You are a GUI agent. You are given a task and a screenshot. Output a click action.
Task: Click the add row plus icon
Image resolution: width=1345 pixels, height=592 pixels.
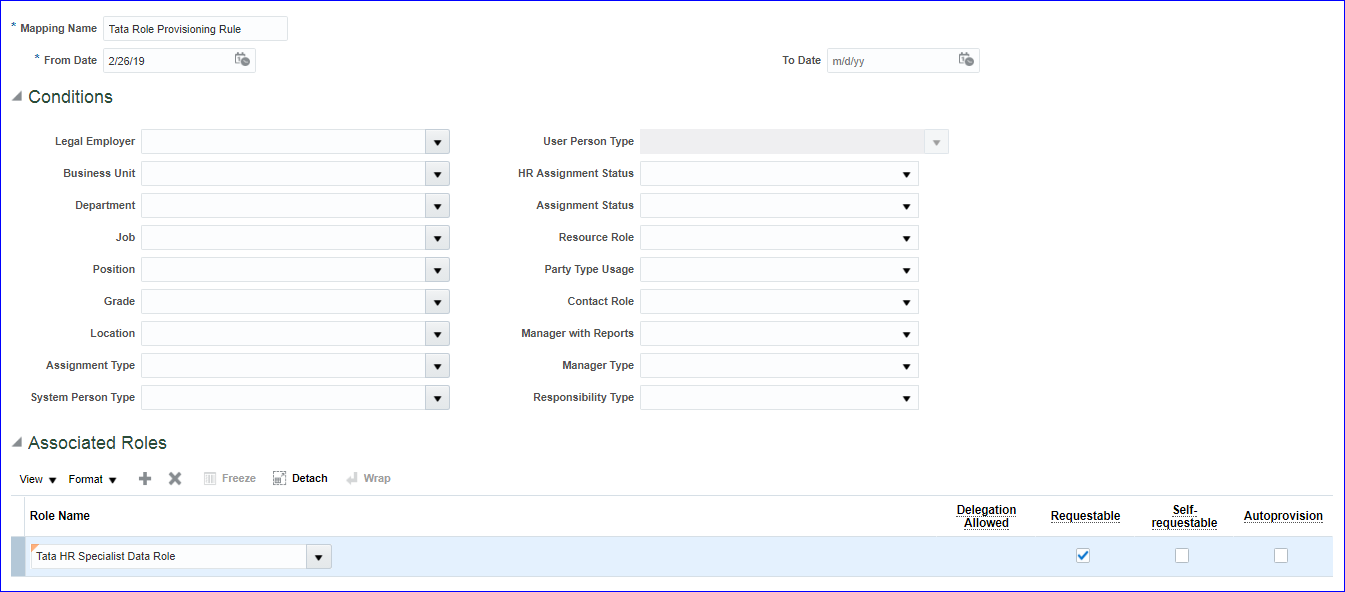(x=145, y=479)
